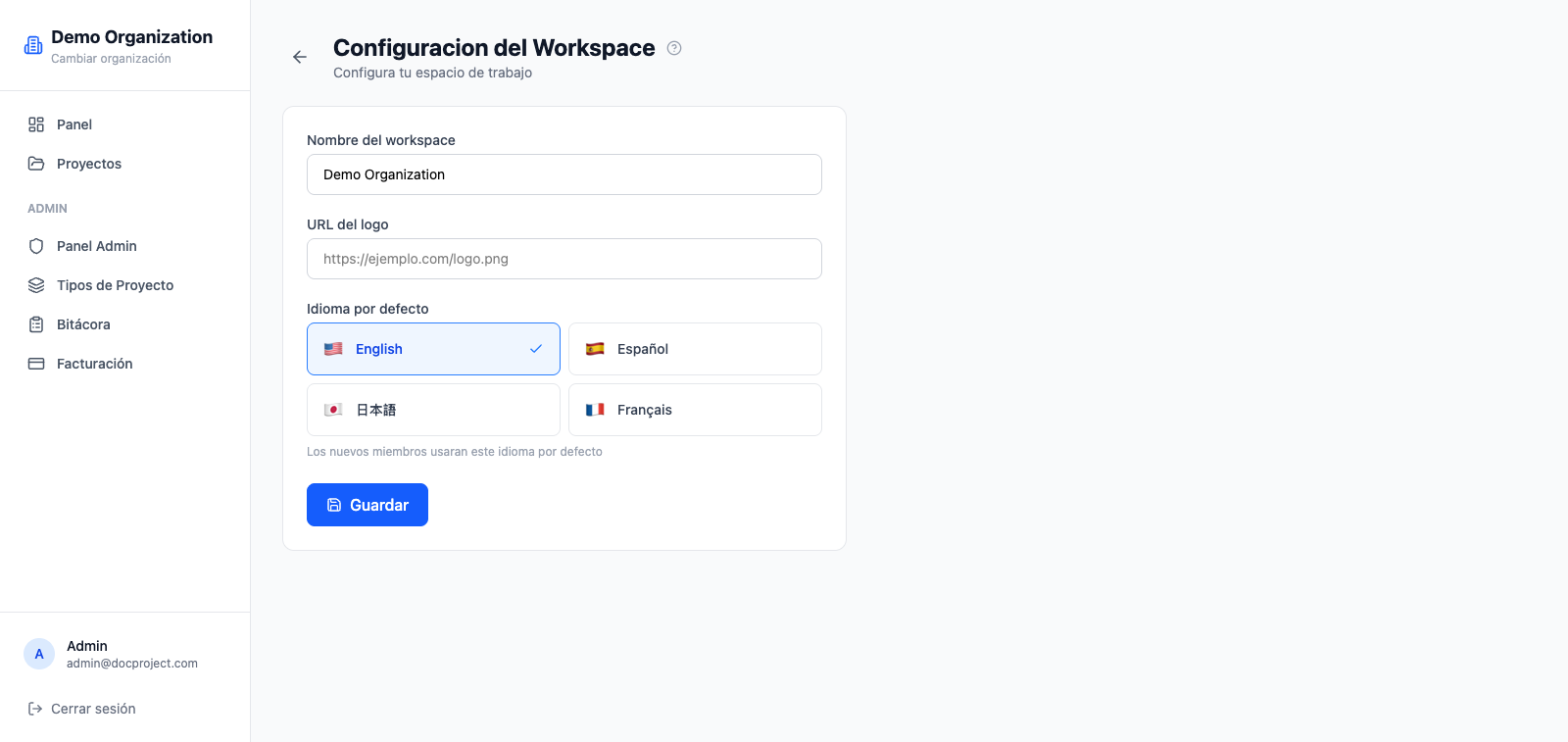
Task: Click the Cerrar sesión logout icon
Action: (x=35, y=709)
